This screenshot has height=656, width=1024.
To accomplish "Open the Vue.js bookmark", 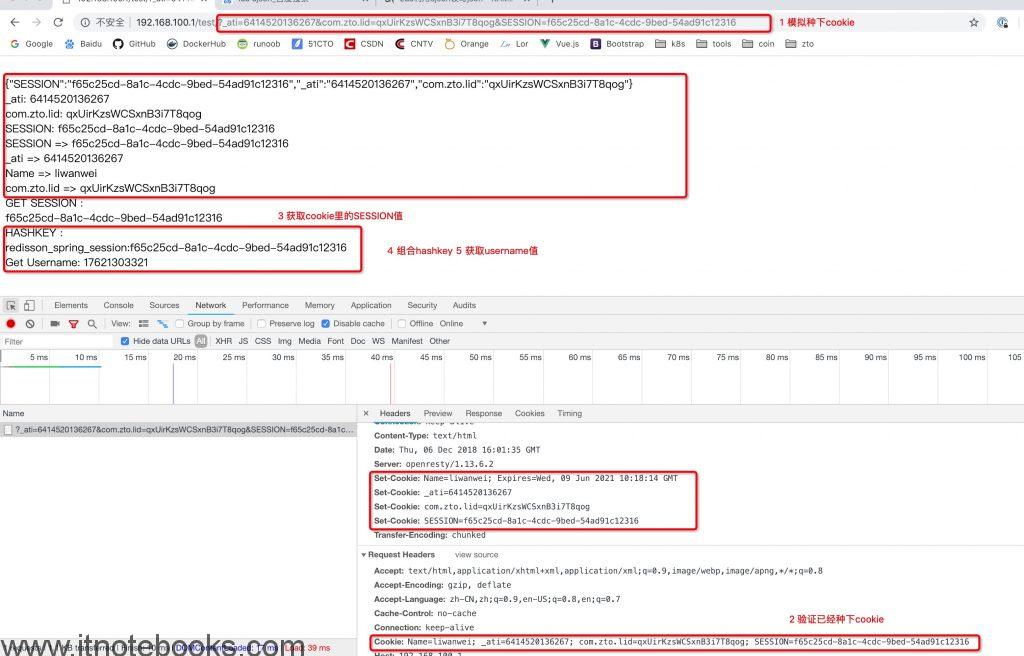I will [560, 44].
